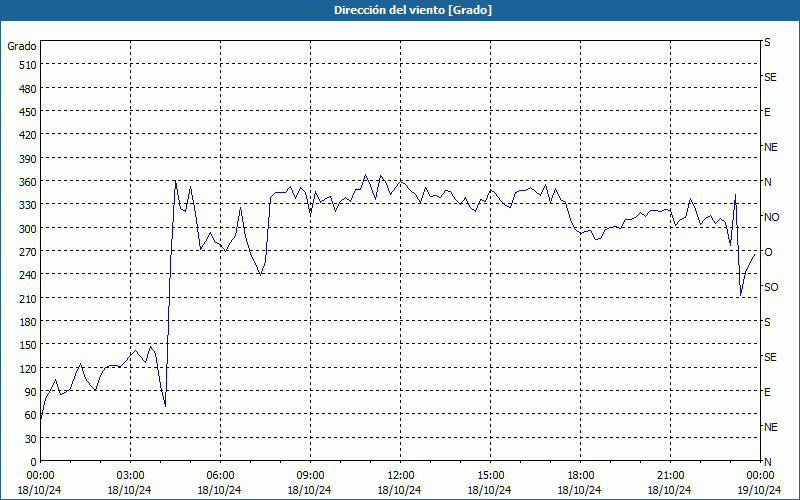Click the 'N' compass label level with 360
The width and height of the screenshot is (800, 500).
pyautogui.click(x=767, y=182)
